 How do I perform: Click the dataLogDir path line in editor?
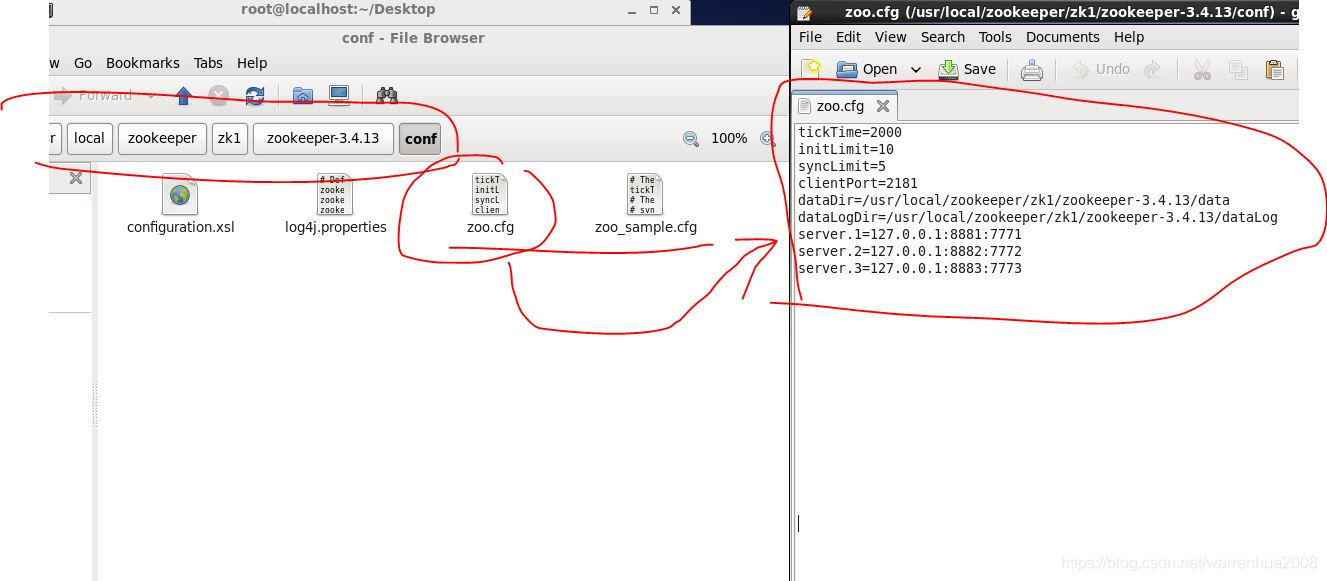point(1038,217)
